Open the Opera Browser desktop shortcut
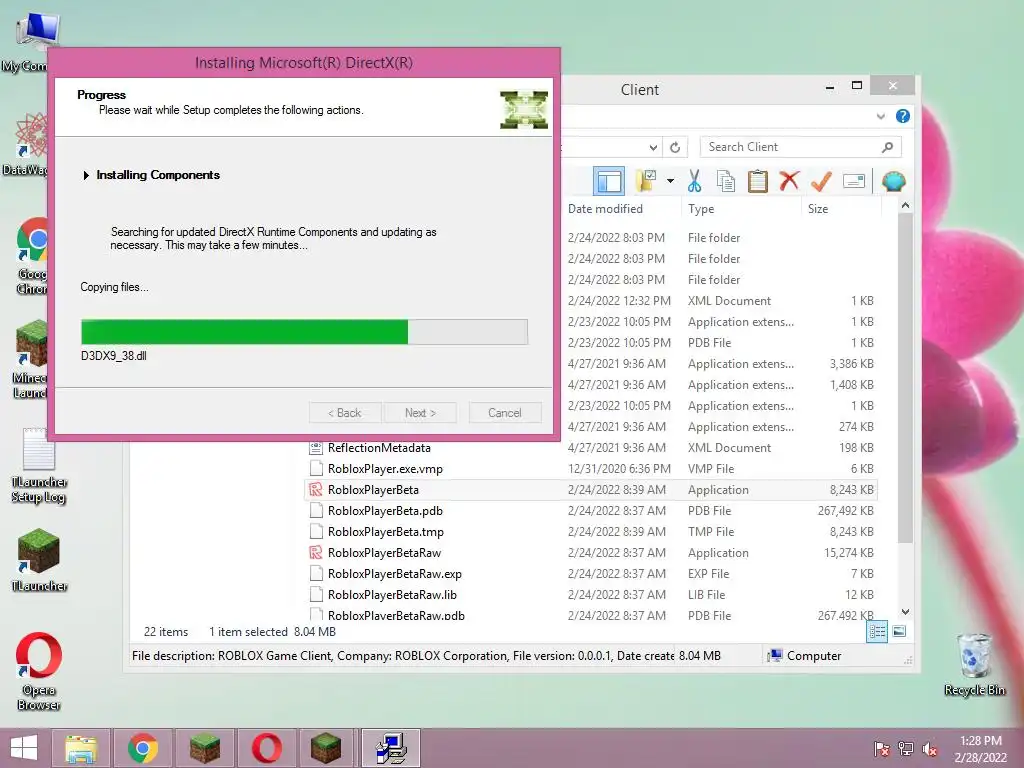The image size is (1024, 768). point(39,671)
